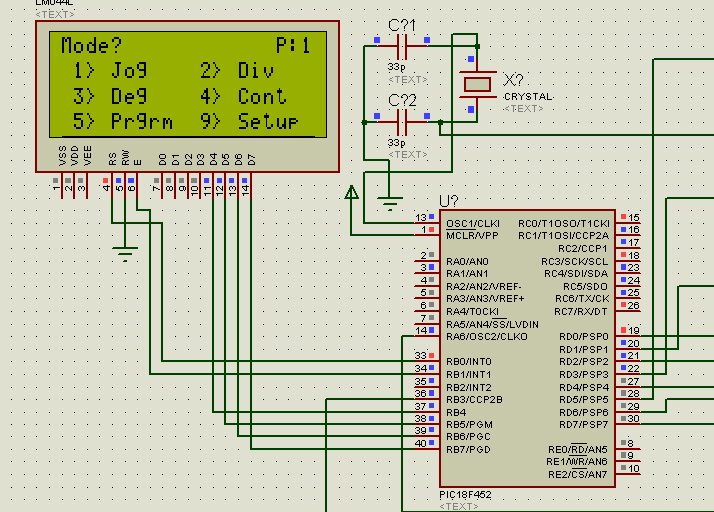Image resolution: width=714 pixels, height=512 pixels.
Task: Click the crystal X? component symbol
Action: click(476, 84)
